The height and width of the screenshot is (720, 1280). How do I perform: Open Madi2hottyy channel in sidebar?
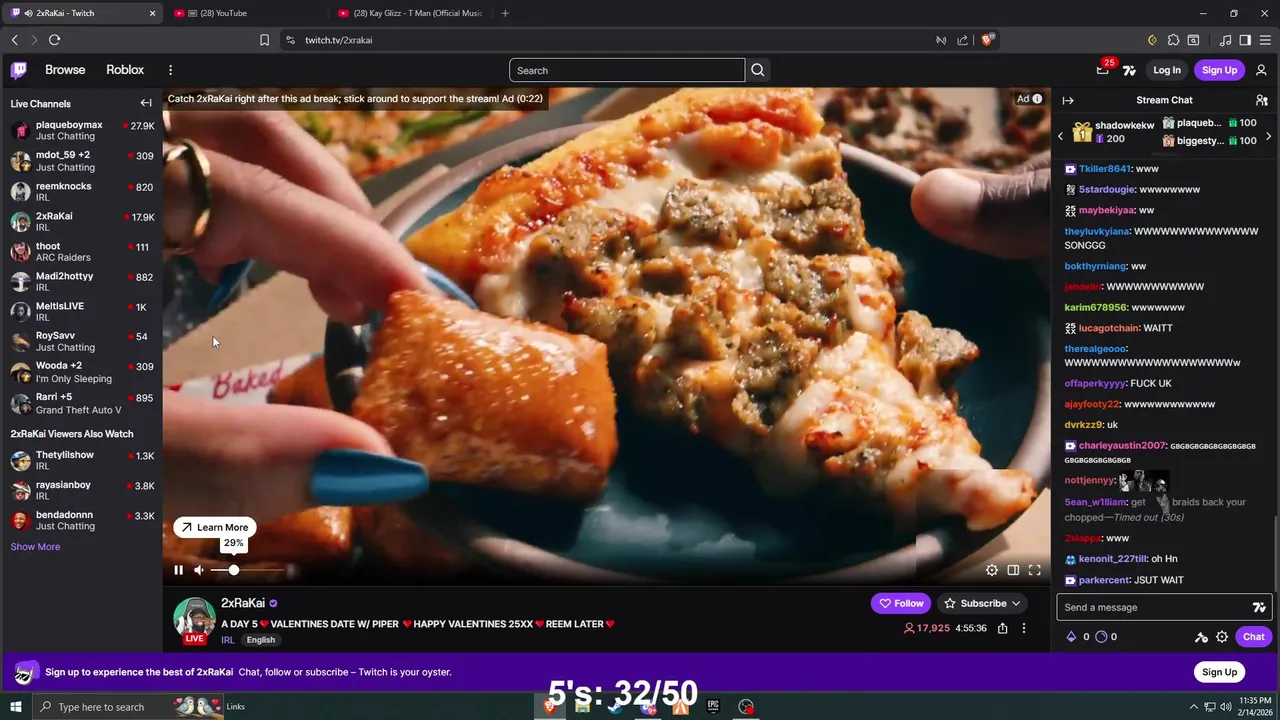tap(81, 281)
